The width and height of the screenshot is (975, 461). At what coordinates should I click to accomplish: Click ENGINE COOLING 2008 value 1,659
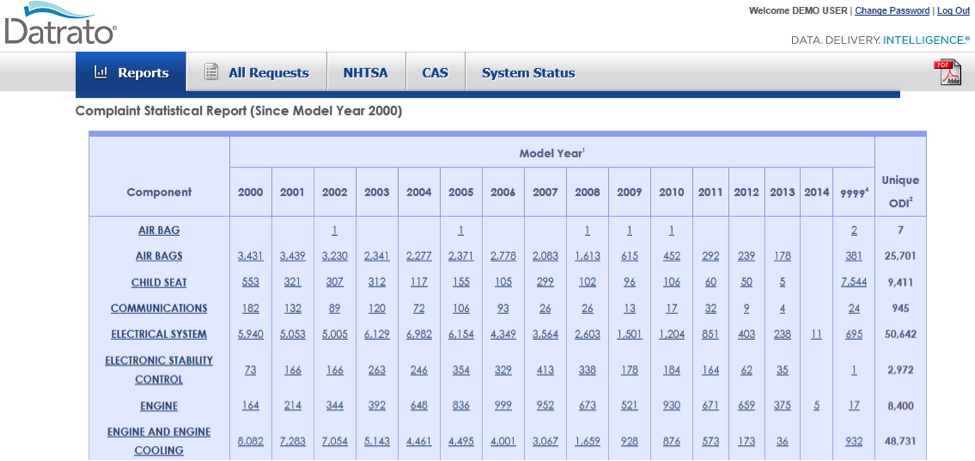588,441
